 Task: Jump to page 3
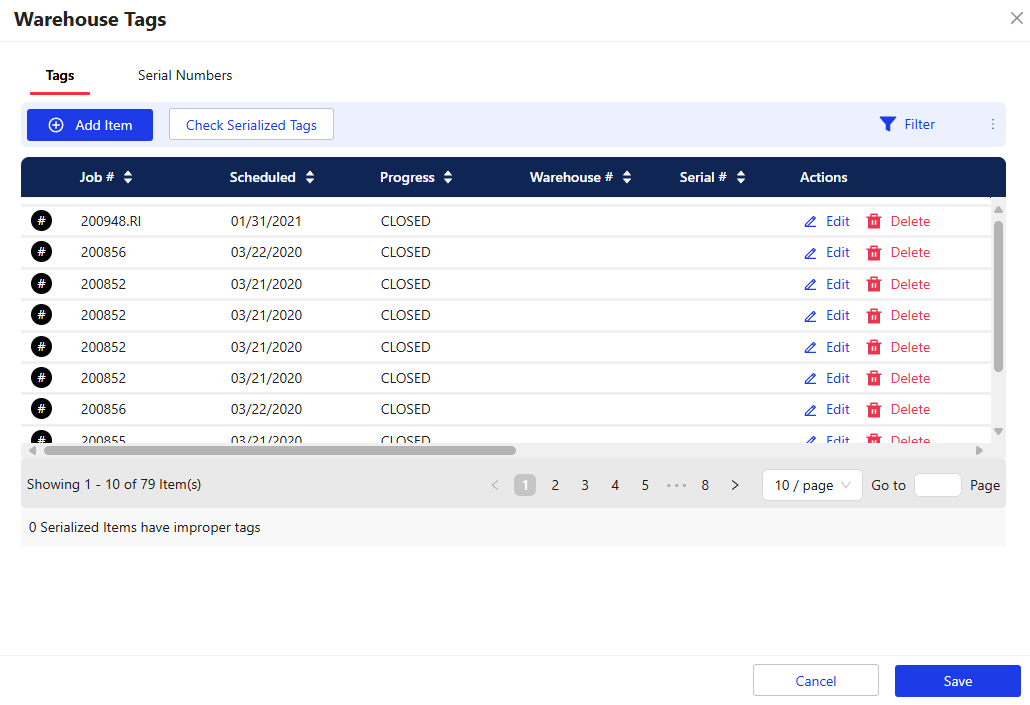(585, 485)
